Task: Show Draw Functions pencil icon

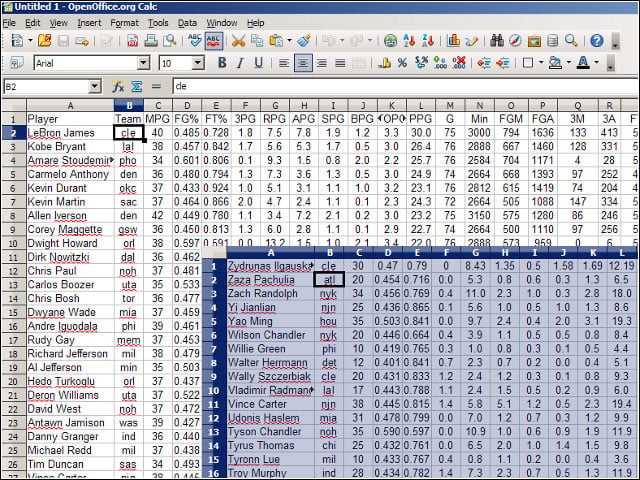Action: point(471,41)
